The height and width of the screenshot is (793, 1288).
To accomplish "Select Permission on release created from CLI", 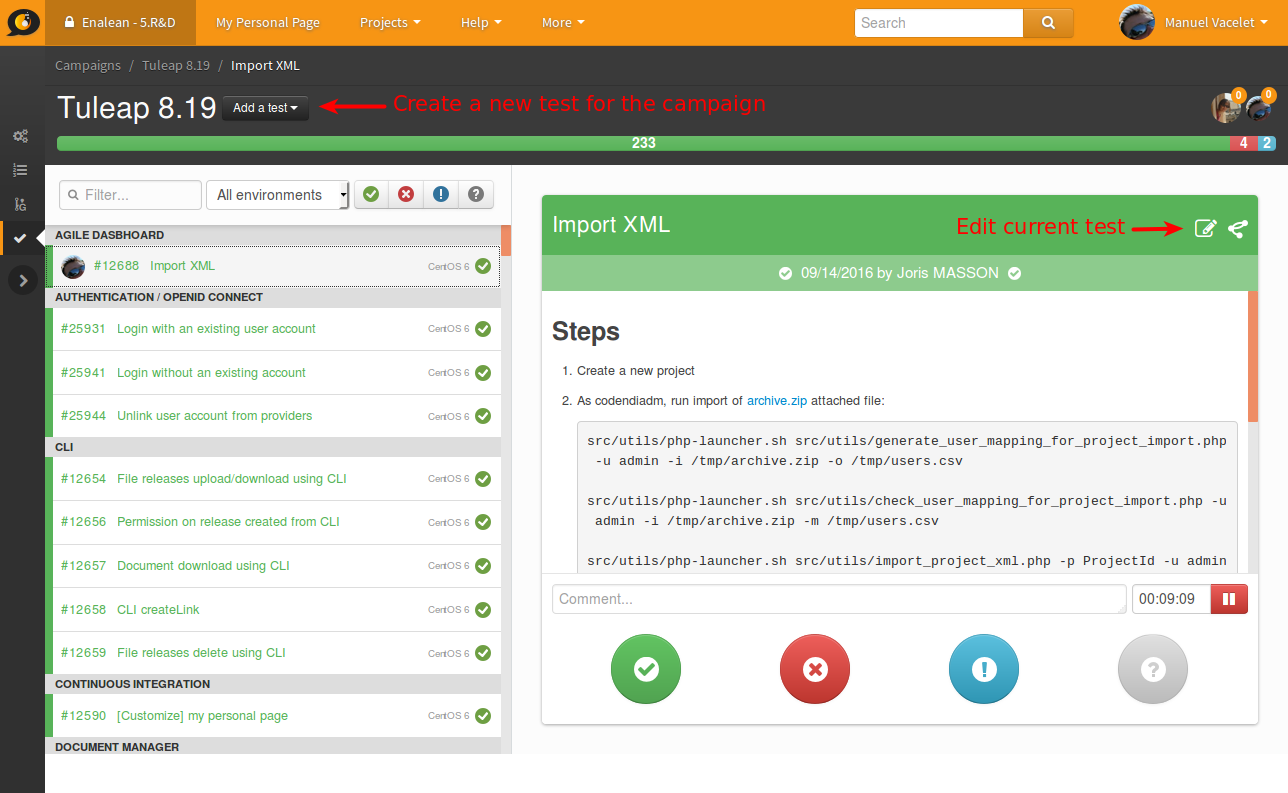I will point(274,522).
